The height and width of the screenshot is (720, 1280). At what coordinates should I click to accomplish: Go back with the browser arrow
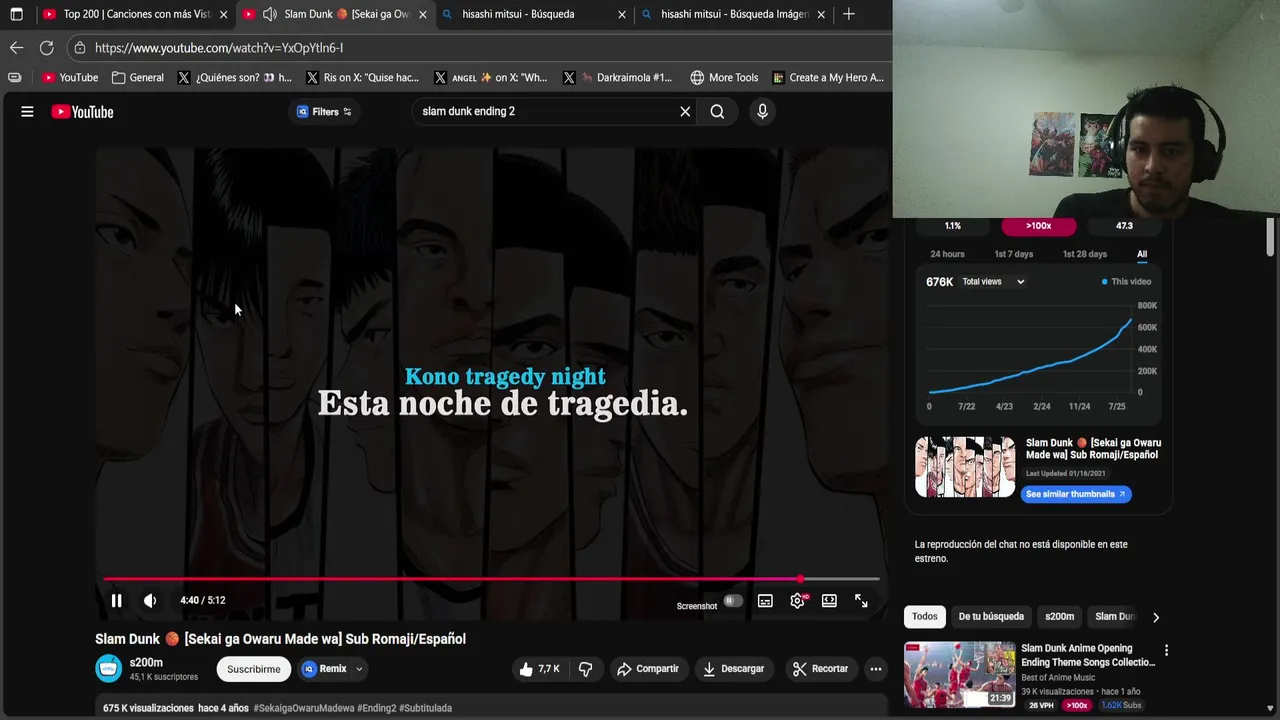click(x=16, y=47)
